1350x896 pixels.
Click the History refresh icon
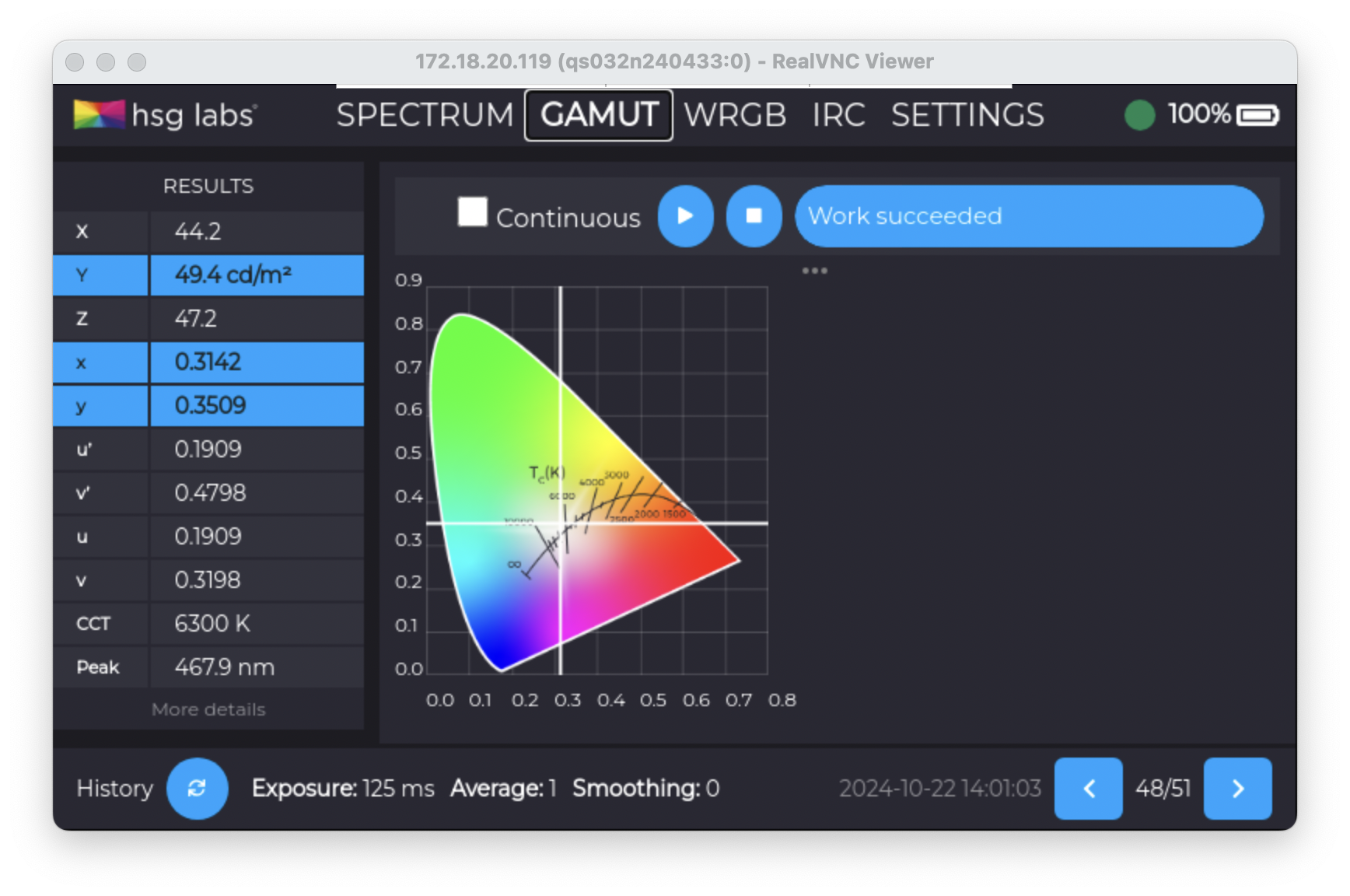tap(197, 789)
